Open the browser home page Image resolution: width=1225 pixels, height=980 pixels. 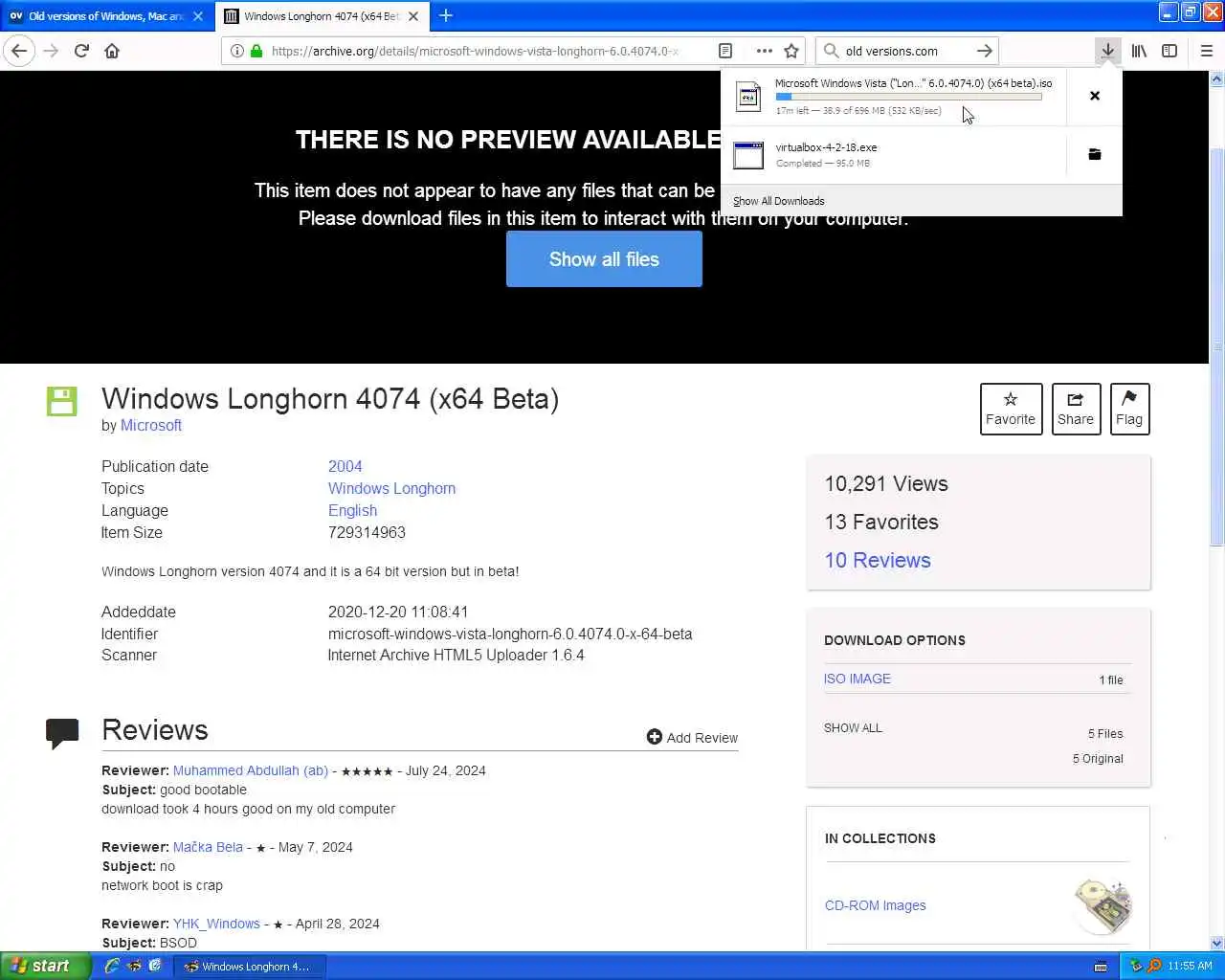coord(112,51)
